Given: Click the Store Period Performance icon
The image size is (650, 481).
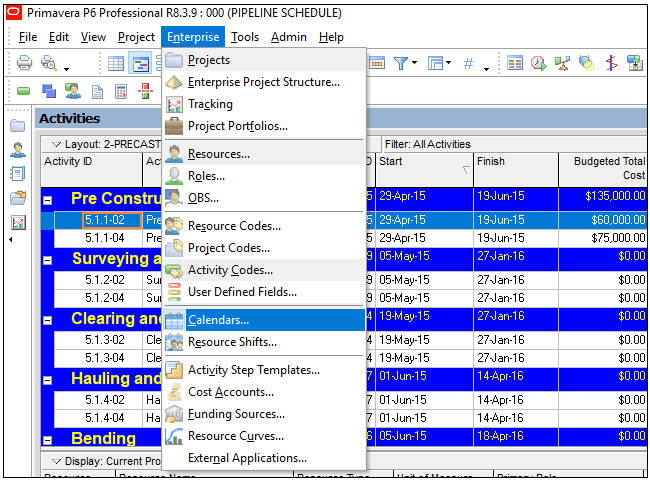Looking at the screenshot, I should coord(635,63).
